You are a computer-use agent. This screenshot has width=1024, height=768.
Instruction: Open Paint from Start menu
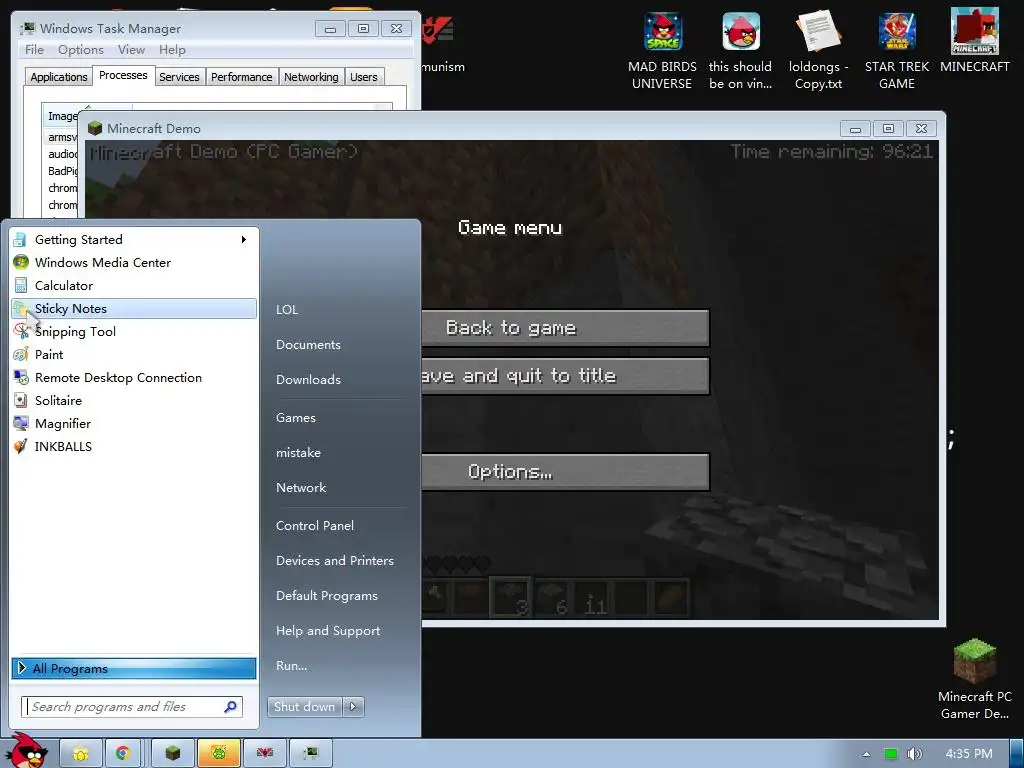coord(134,355)
